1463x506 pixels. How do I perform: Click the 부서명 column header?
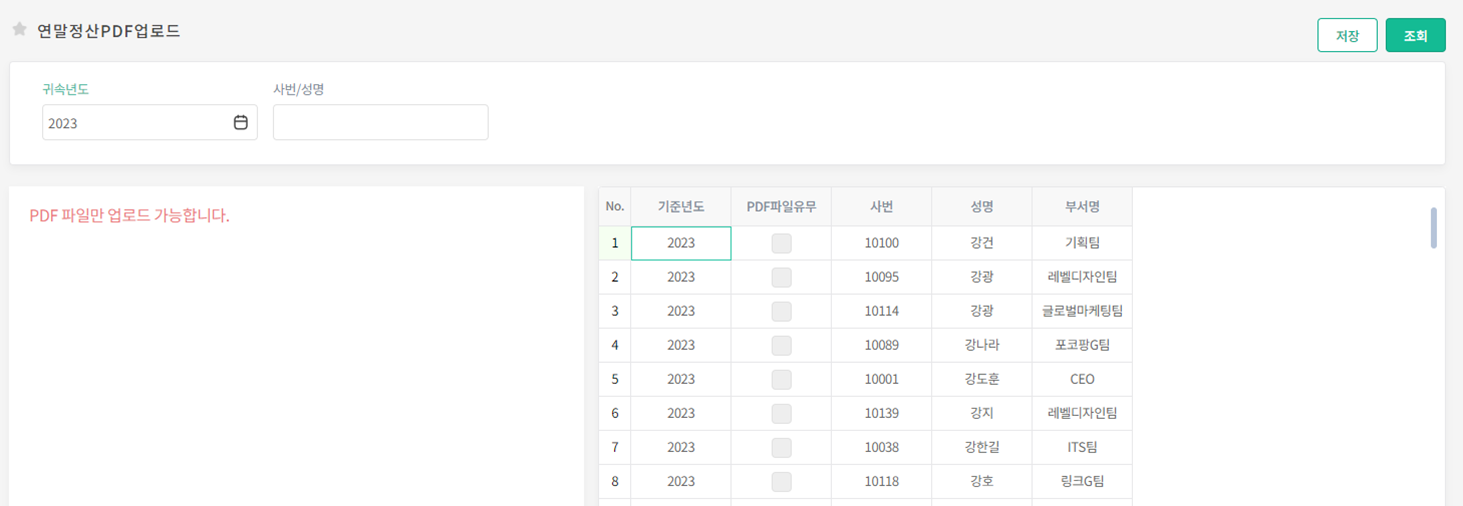1081,207
